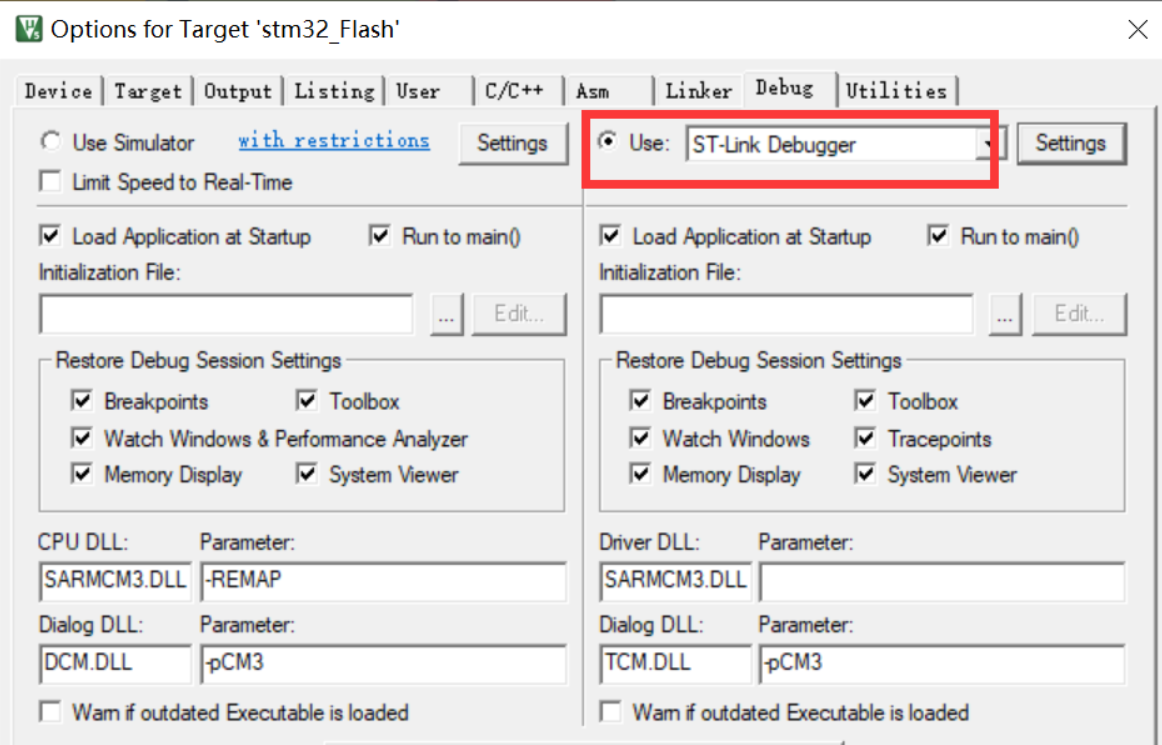Viewport: 1162px width, 745px height.
Task: Click the simulator Dialog DLL -pCM3 parameter field
Action: [x=384, y=663]
